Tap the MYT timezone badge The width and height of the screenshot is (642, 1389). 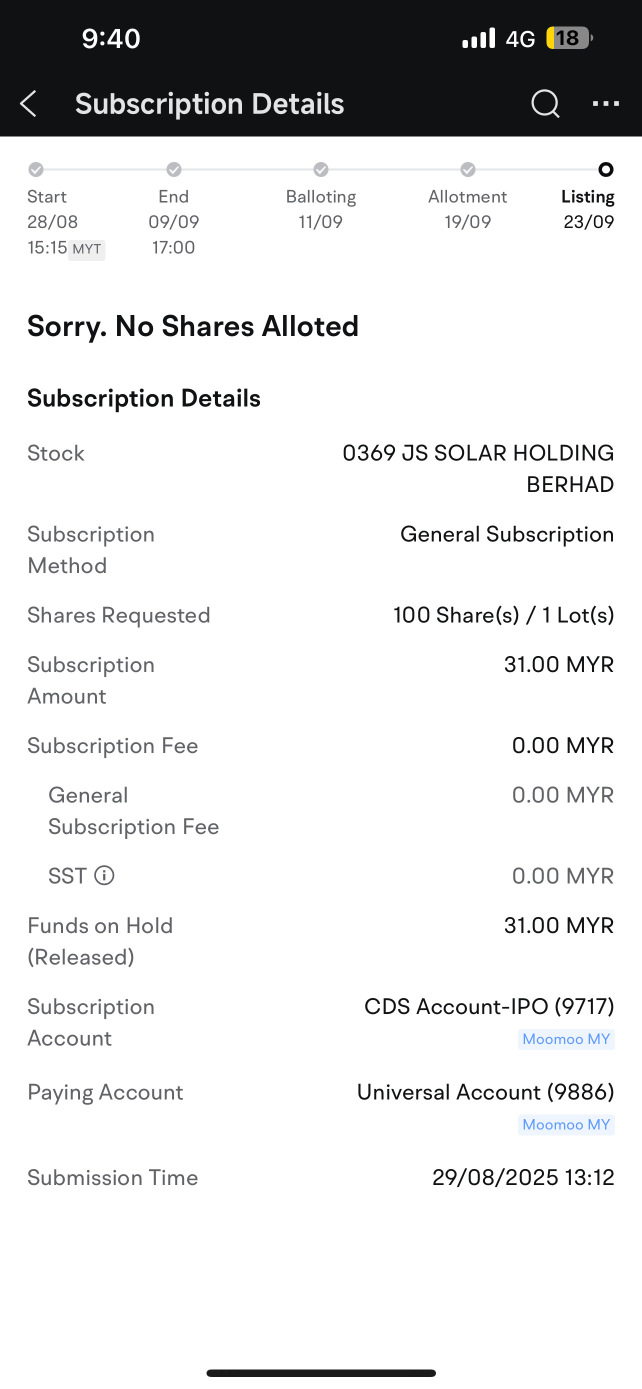coord(87,249)
